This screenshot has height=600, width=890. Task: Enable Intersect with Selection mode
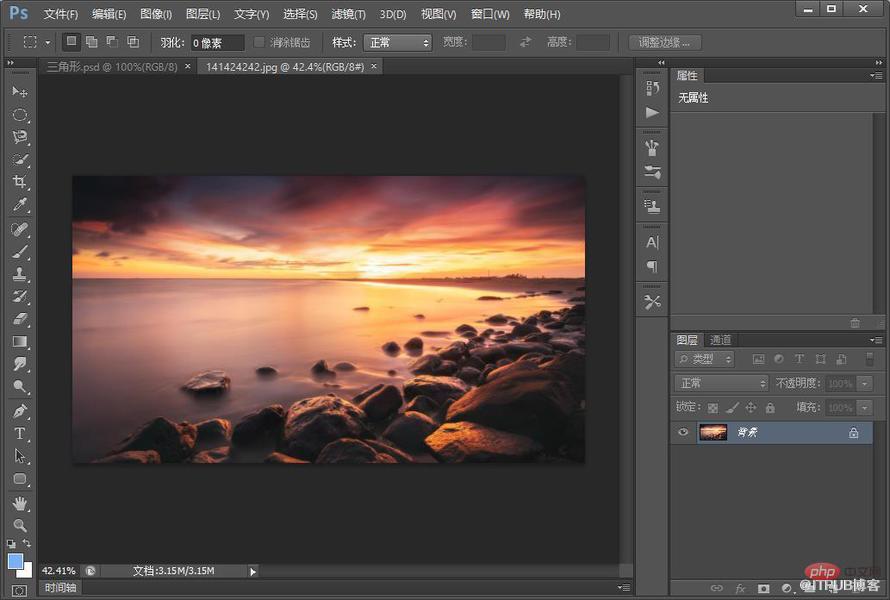pyautogui.click(x=133, y=41)
